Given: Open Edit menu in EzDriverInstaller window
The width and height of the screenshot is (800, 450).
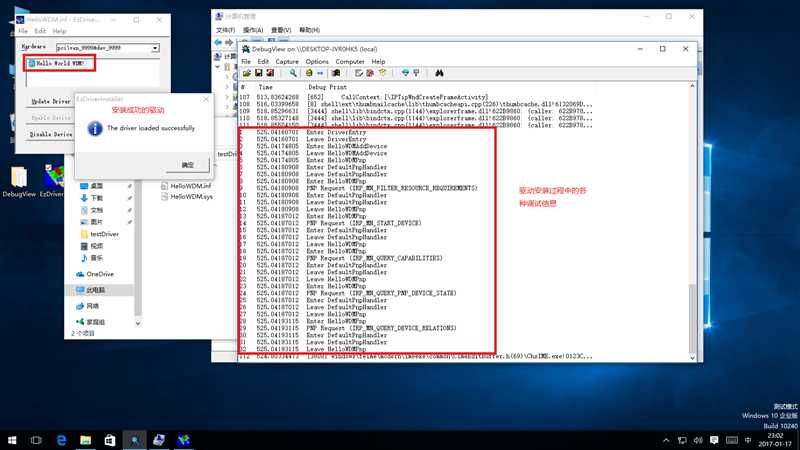Looking at the screenshot, I should point(40,31).
